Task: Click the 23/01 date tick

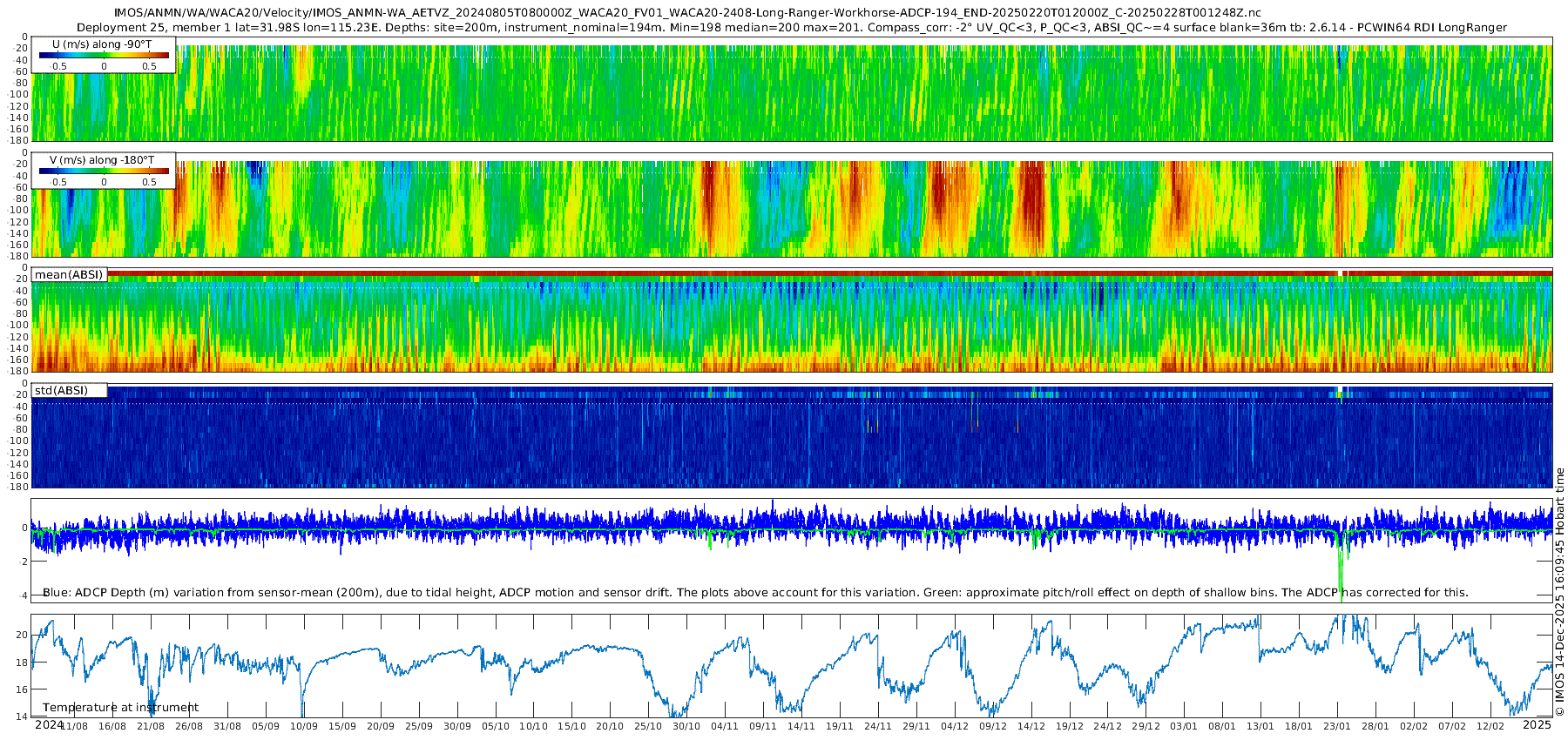Action: point(1337,726)
